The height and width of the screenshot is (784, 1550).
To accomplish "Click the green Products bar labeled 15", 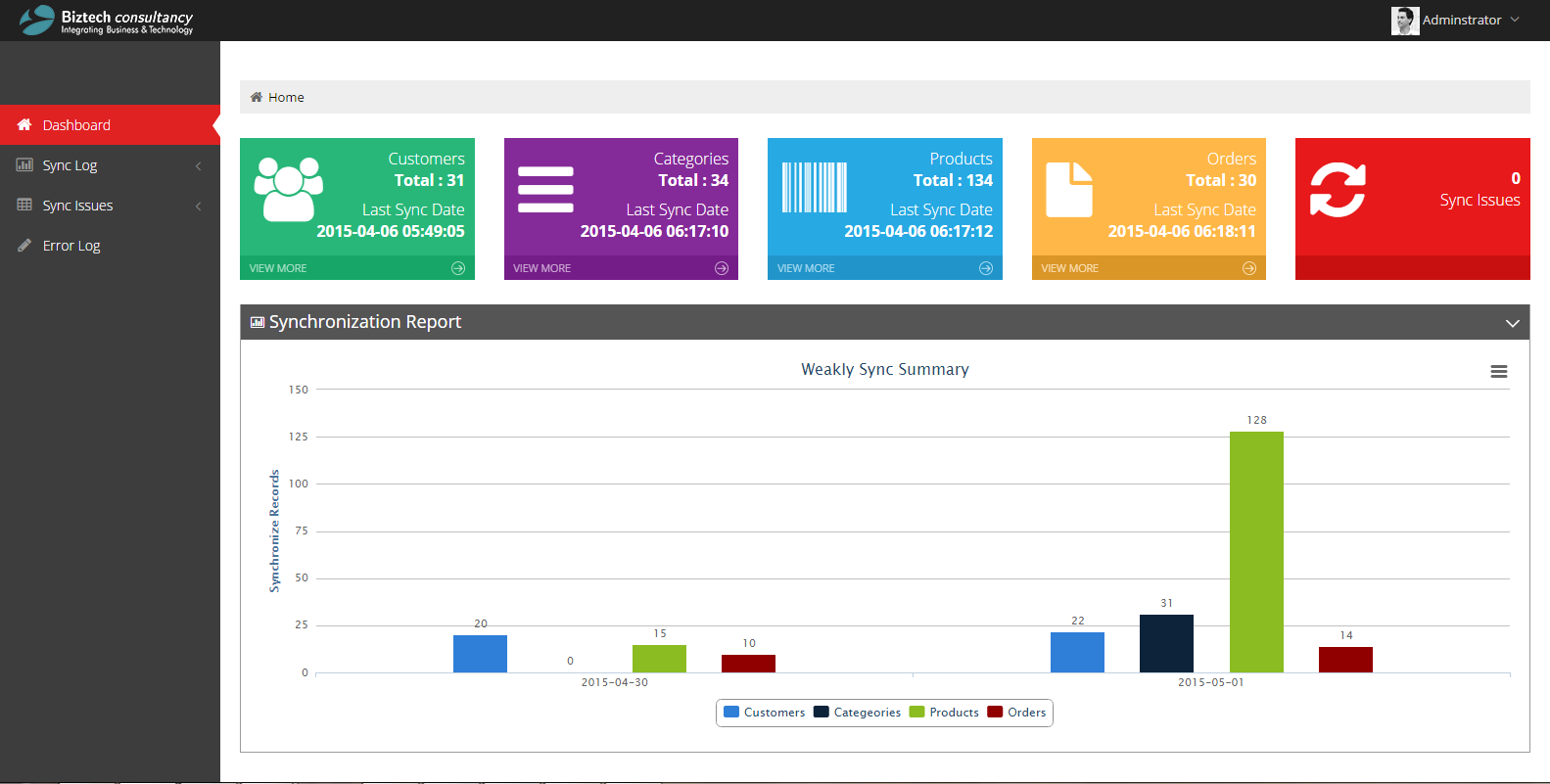I will point(659,659).
